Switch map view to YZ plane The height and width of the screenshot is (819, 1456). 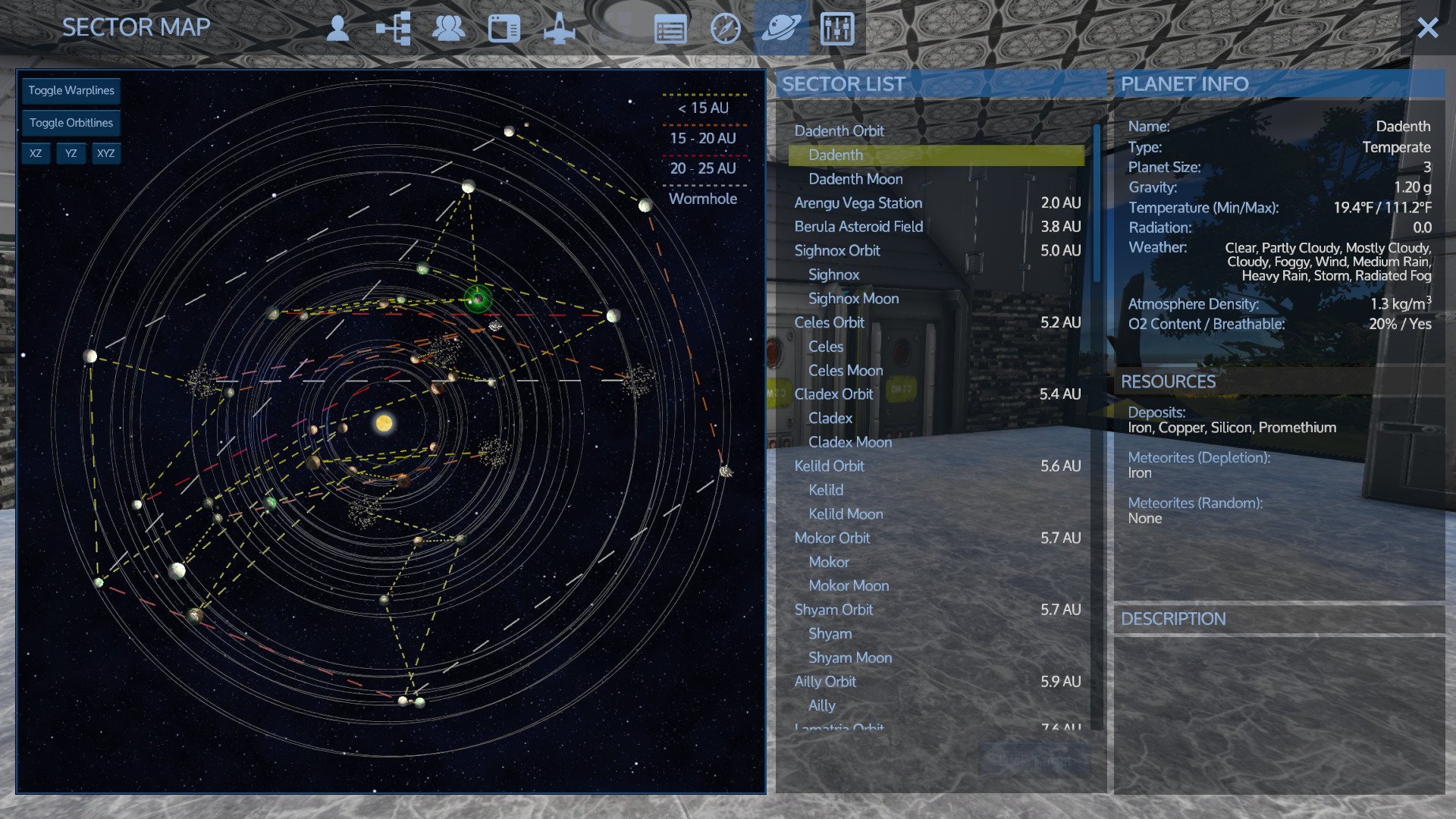pos(71,153)
